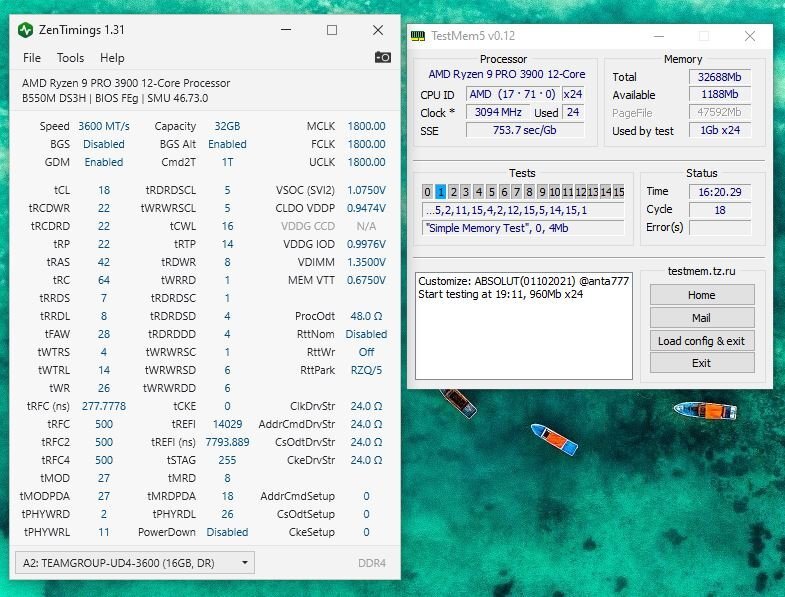
Task: Click the Exit button in TestMem5
Action: pyautogui.click(x=702, y=363)
